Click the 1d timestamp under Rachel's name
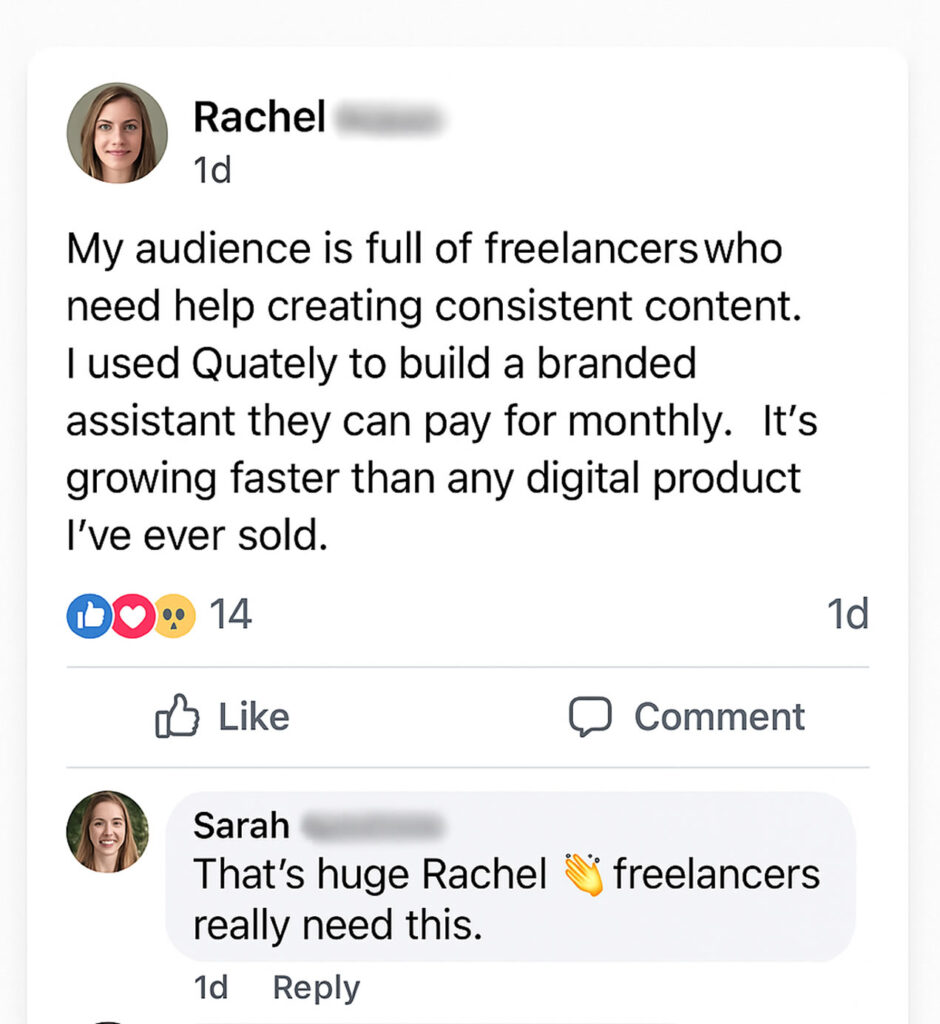 (x=212, y=170)
